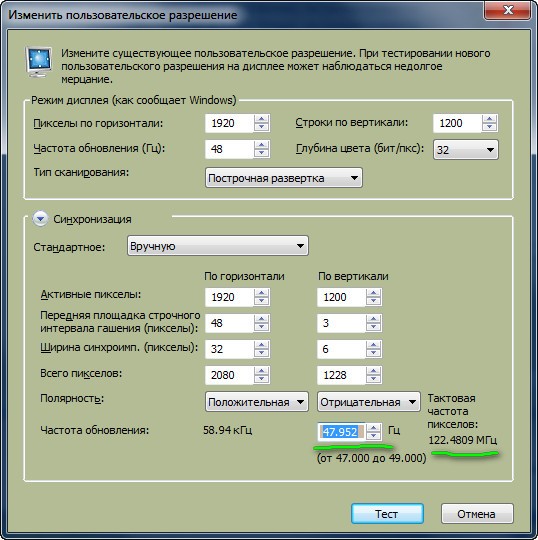Click horizontal sync width field 32
The width and height of the screenshot is (538, 540).
(229, 349)
